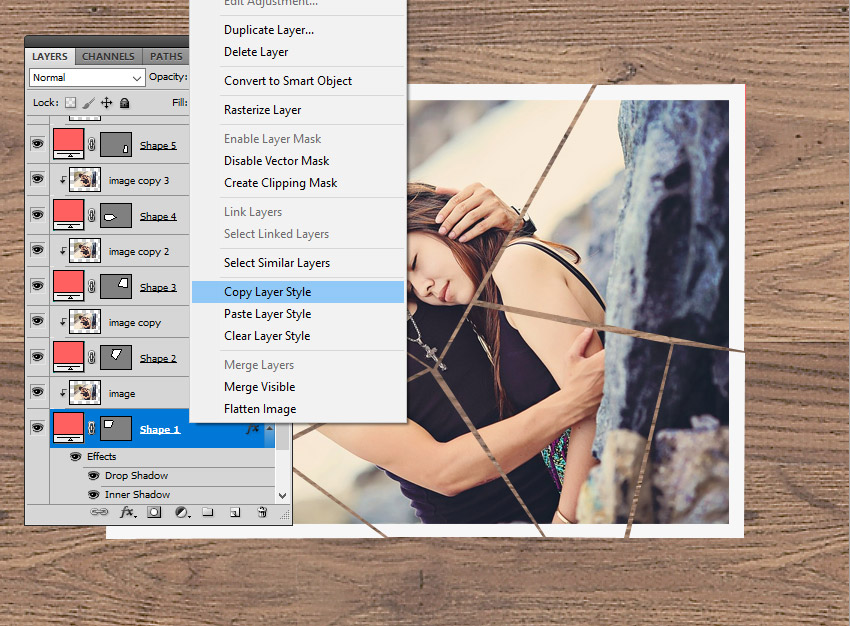Viewport: 850px width, 626px height.
Task: Click the Add layer style fx icon
Action: click(127, 512)
